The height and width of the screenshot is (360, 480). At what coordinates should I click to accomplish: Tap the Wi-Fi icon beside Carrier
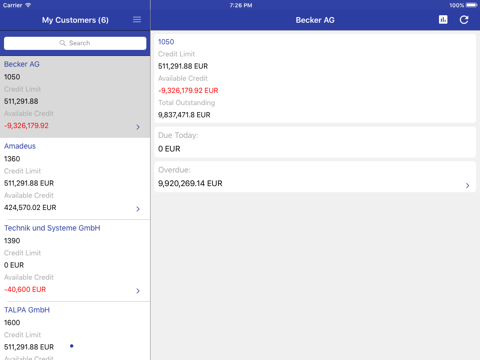[x=28, y=5]
